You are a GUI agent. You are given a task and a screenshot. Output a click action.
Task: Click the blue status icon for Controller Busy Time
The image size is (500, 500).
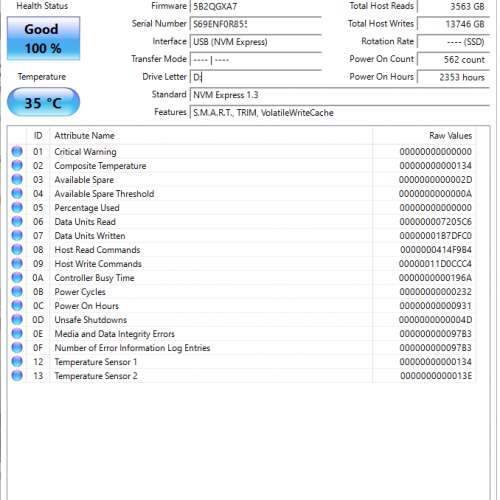coord(17,277)
